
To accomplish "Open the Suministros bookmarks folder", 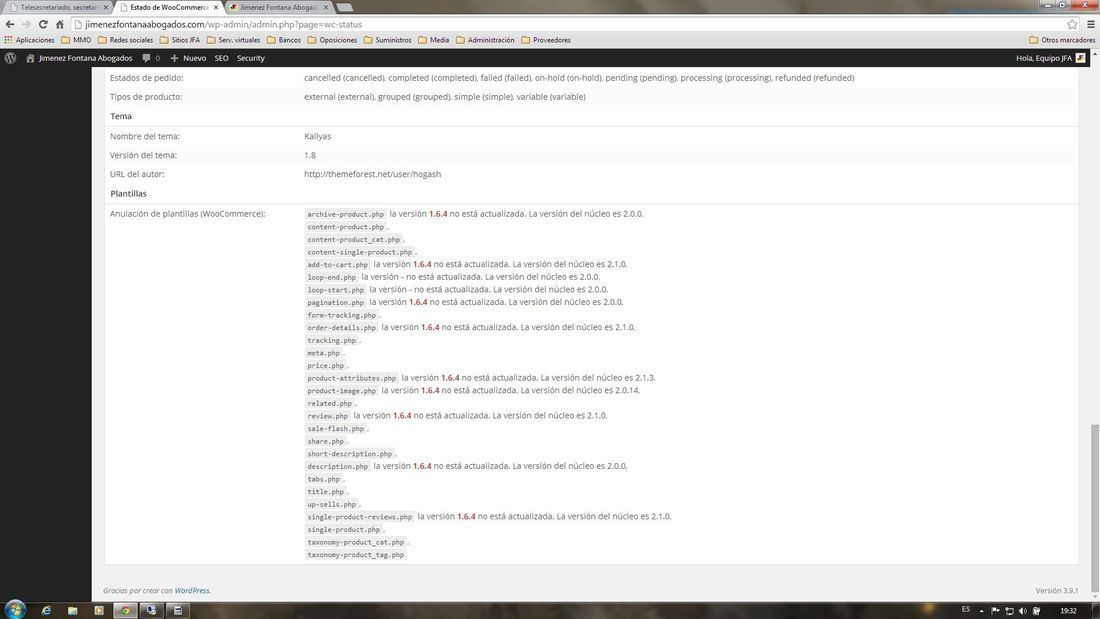I will [x=387, y=40].
